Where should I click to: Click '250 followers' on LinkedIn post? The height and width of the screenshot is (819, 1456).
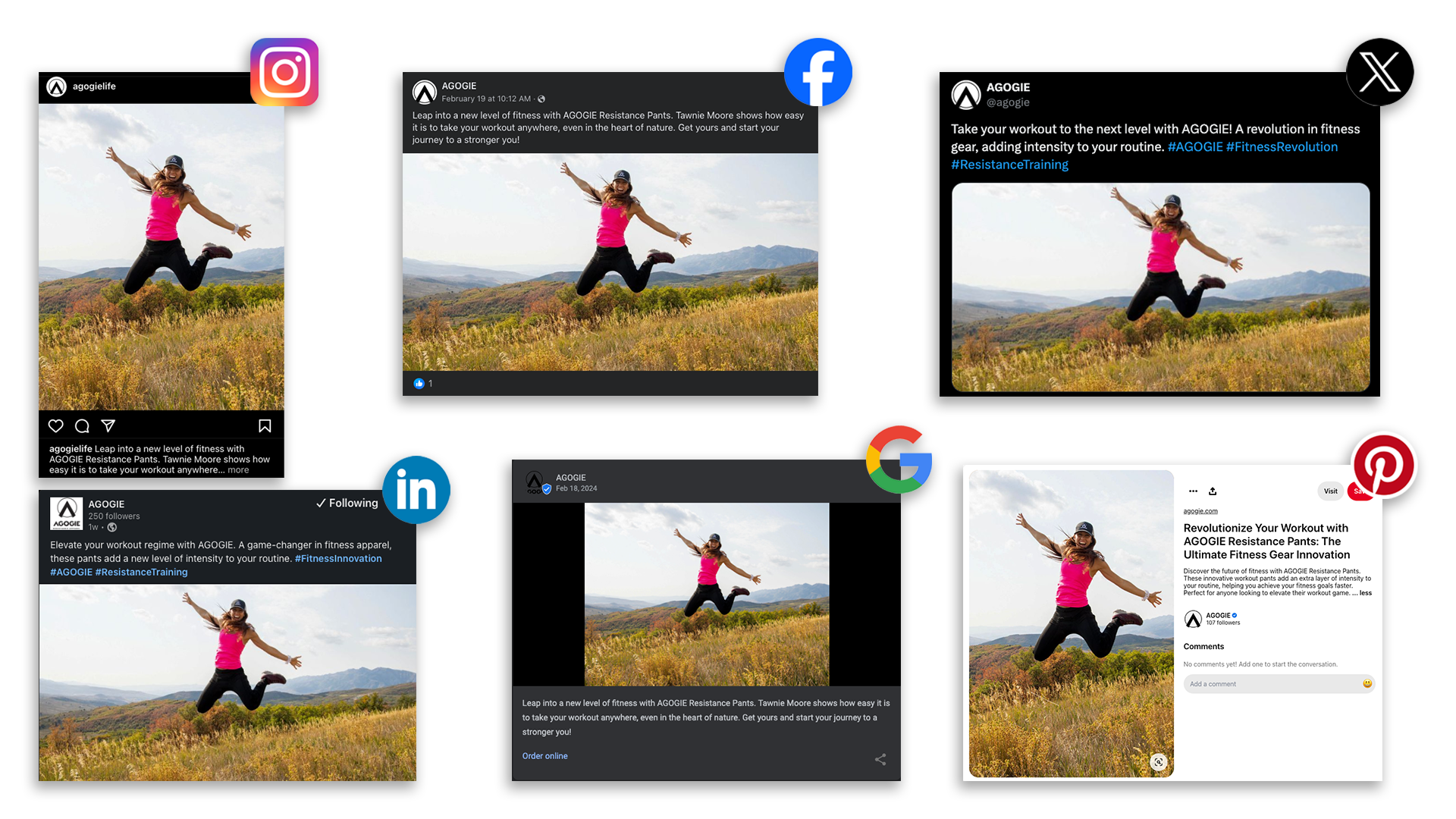114,516
